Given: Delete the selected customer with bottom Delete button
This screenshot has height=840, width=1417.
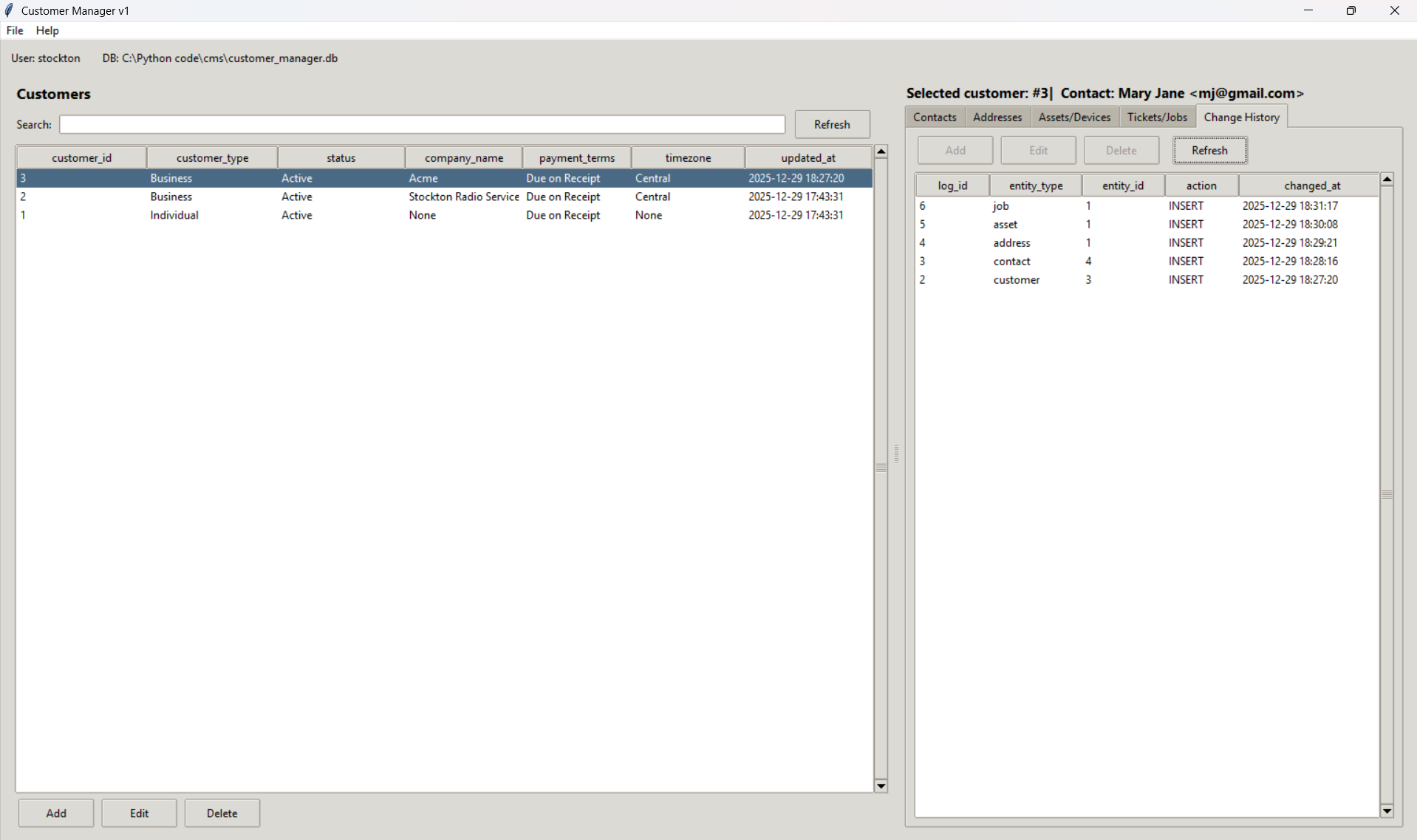Looking at the screenshot, I should click(222, 813).
